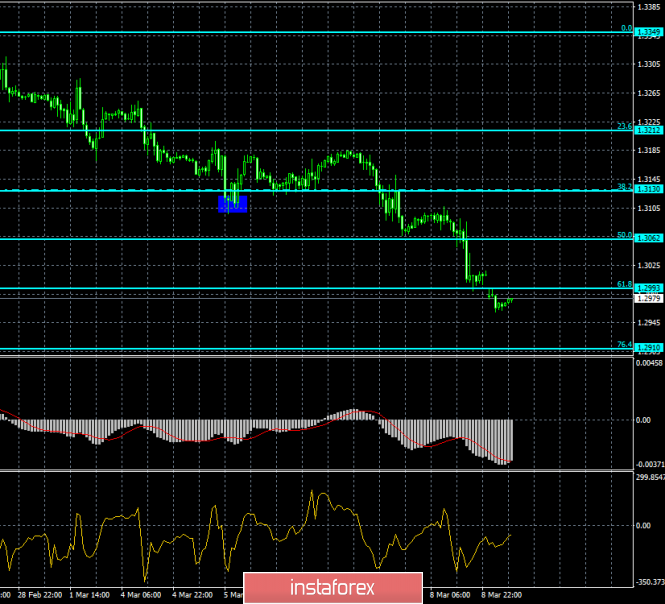Select the blue rectangle marker on the chart

(232, 203)
